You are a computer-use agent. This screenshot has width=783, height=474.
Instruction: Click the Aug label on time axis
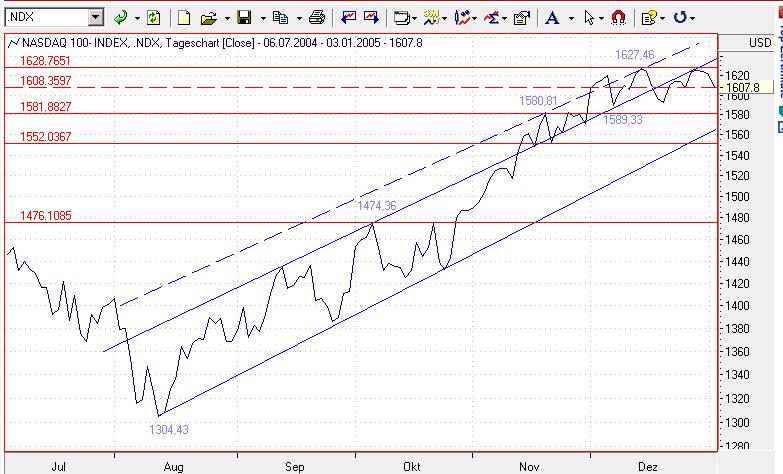pos(173,467)
